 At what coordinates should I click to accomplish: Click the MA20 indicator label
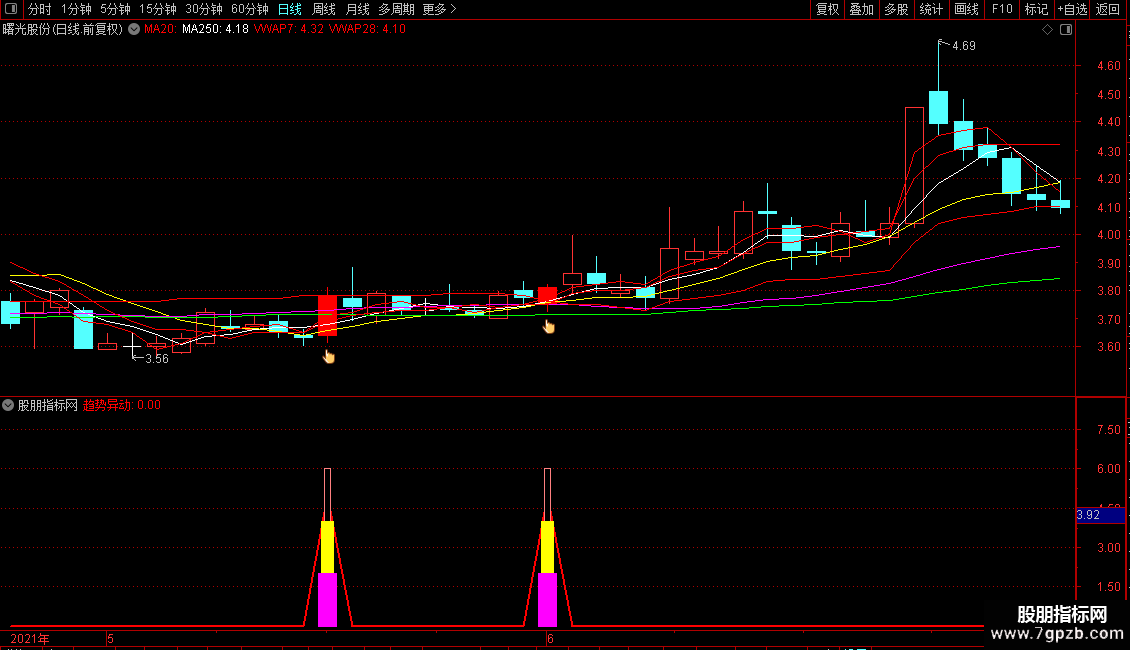[160, 30]
